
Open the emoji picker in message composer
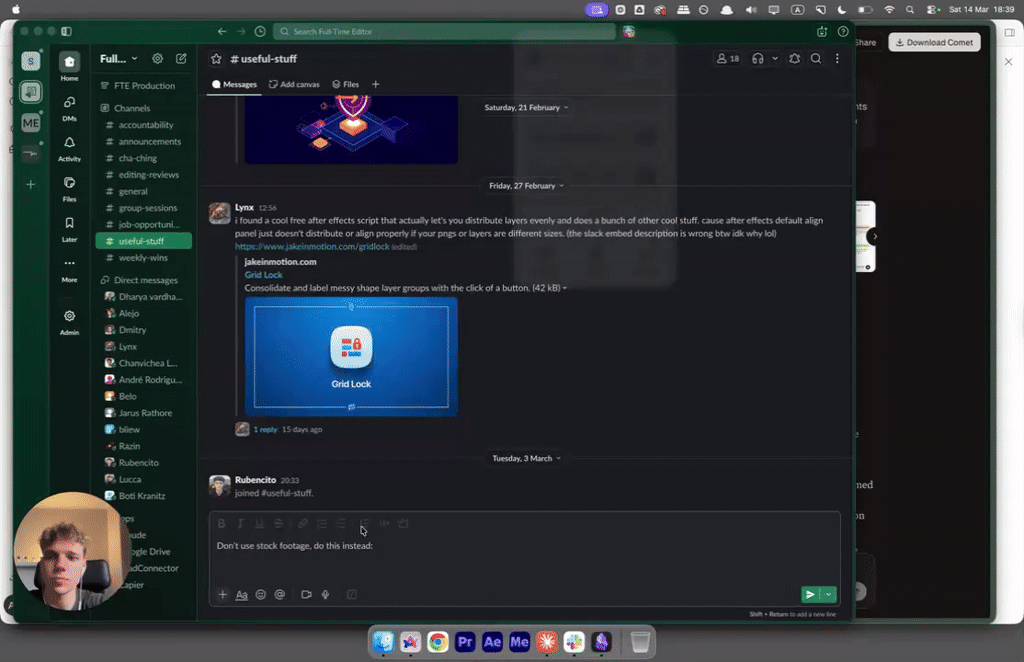click(260, 594)
